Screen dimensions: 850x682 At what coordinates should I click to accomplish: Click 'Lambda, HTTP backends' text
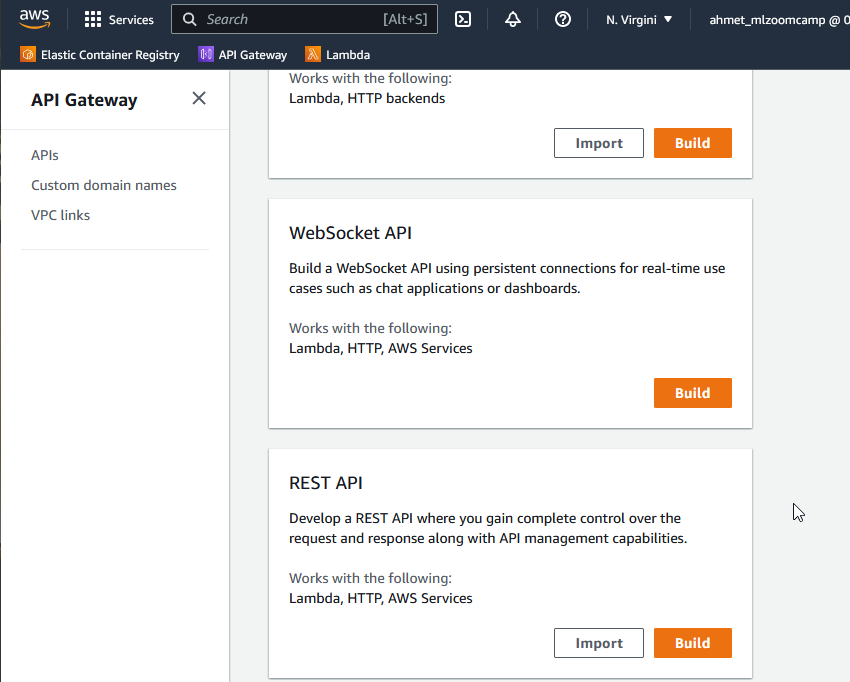pos(366,98)
